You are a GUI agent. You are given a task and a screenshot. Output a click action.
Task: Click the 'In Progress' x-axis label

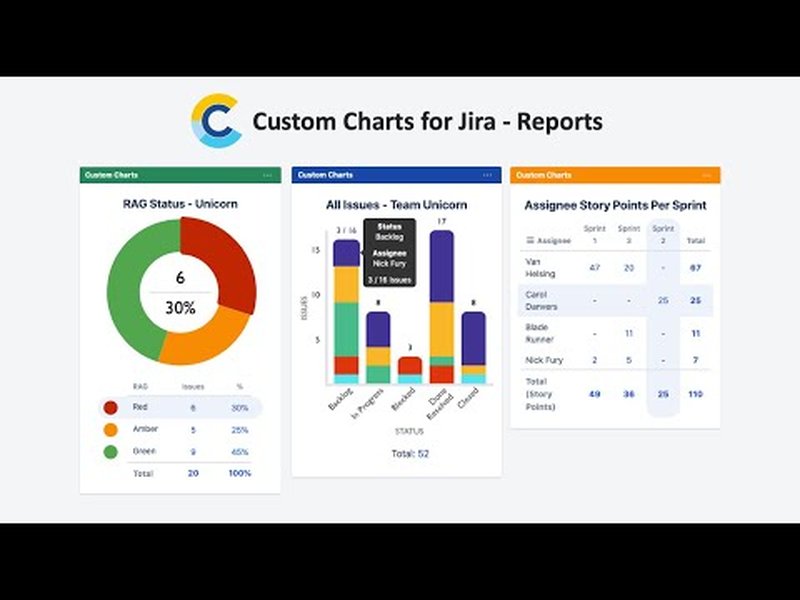(x=367, y=404)
